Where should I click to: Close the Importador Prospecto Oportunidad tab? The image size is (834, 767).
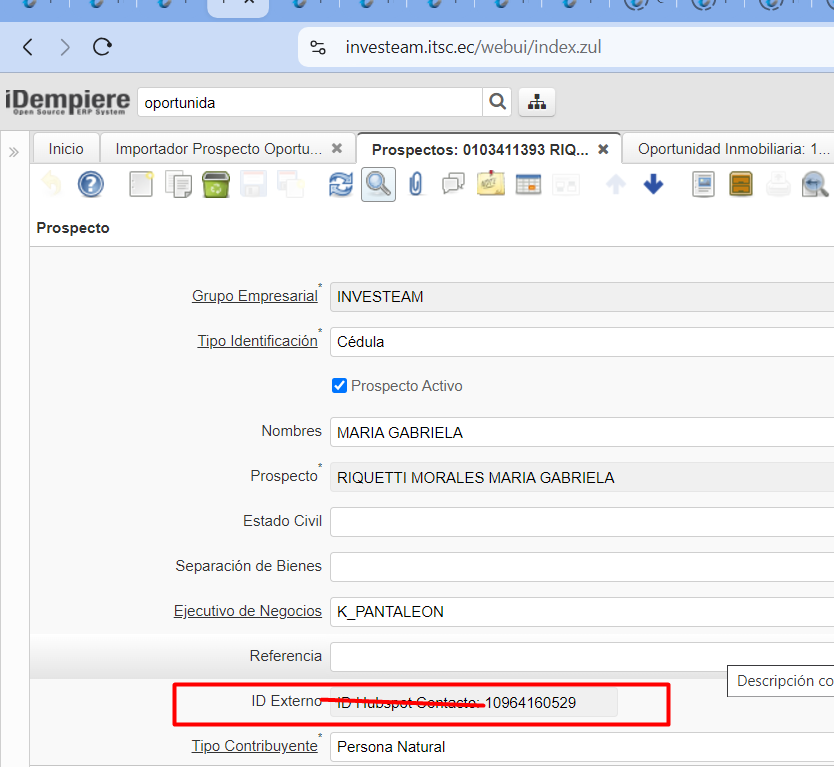coord(337,148)
